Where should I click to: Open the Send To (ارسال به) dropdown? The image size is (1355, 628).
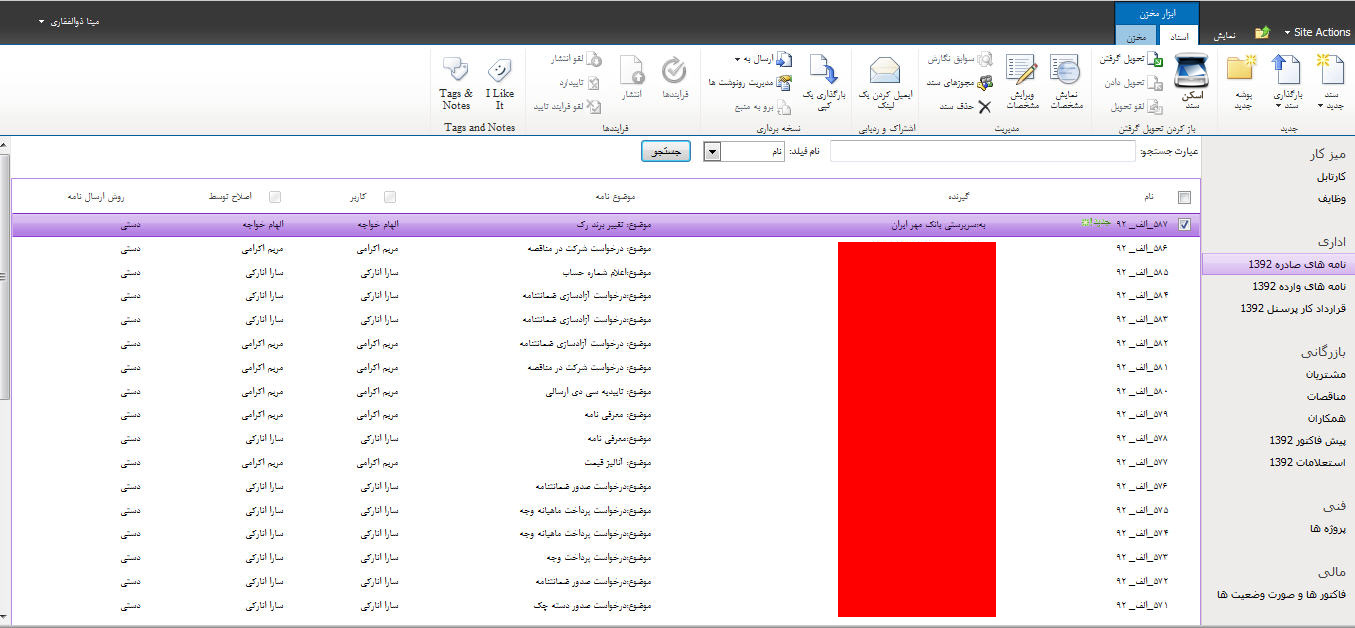(x=763, y=60)
